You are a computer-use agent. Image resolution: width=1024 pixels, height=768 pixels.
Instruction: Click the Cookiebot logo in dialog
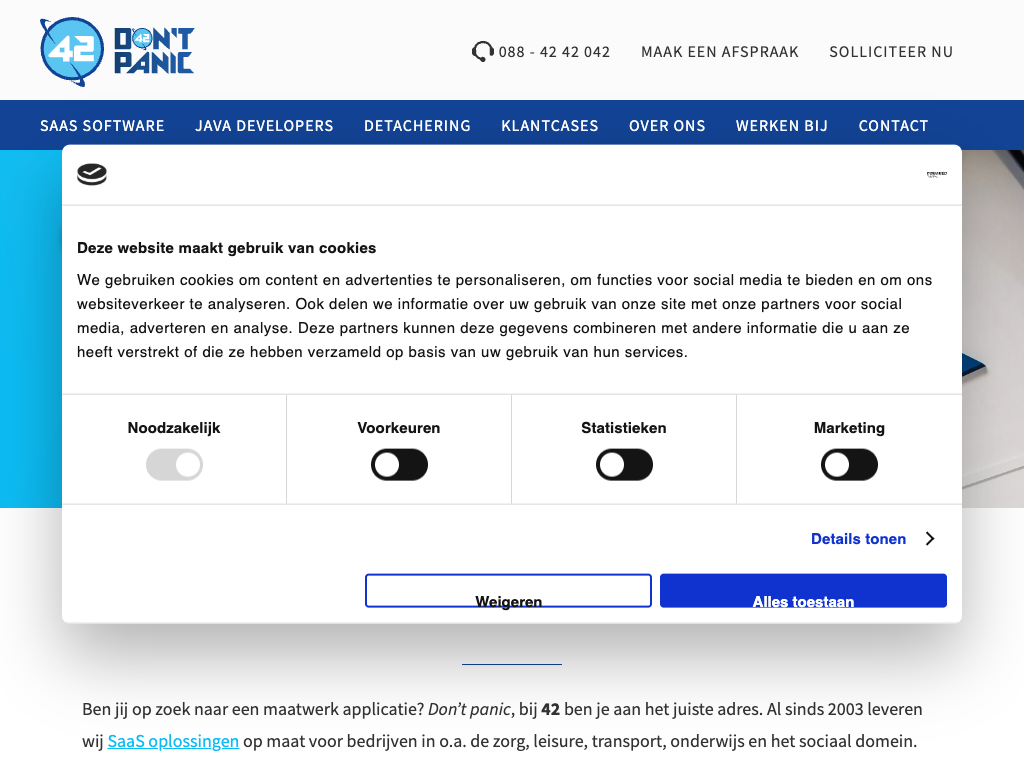click(92, 175)
